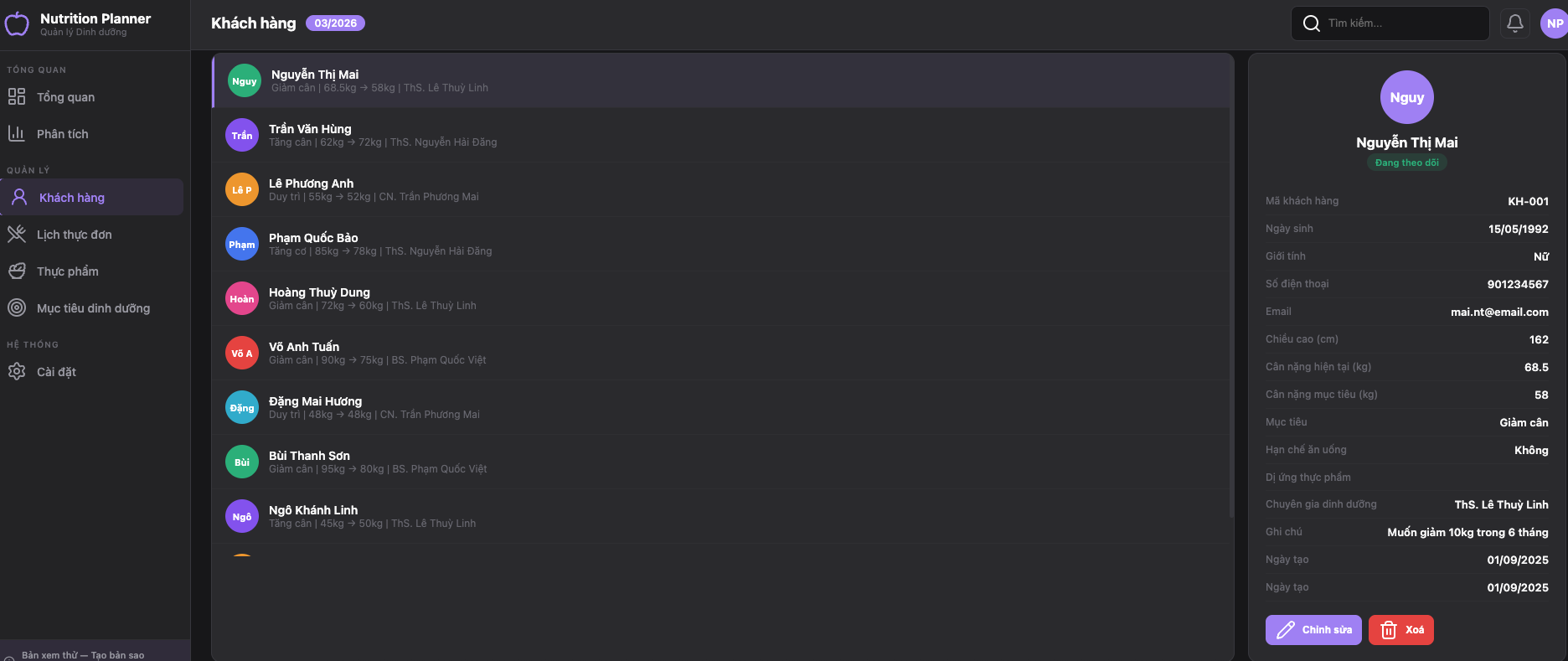
Task: Click the large Nguy avatar in detail panel
Action: tap(1407, 97)
